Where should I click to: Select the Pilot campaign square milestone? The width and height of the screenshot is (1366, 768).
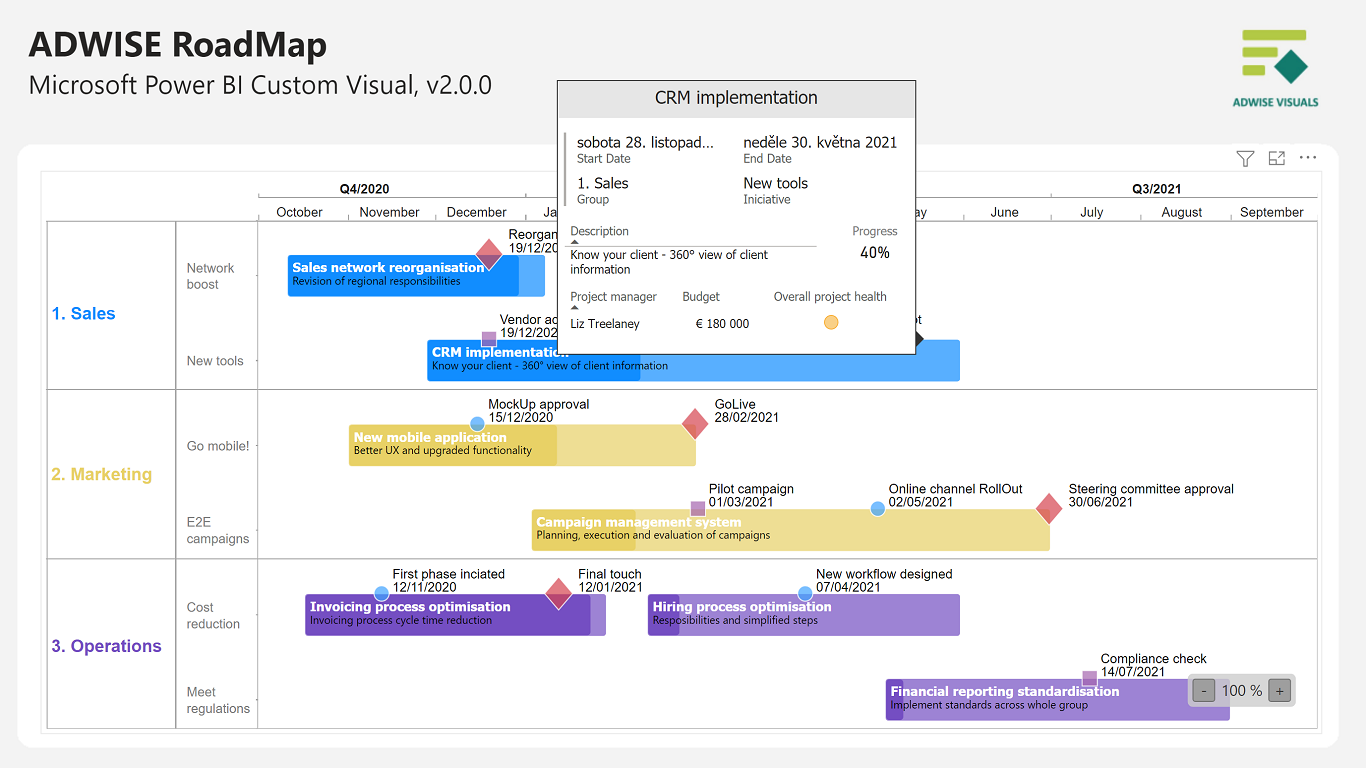point(698,509)
